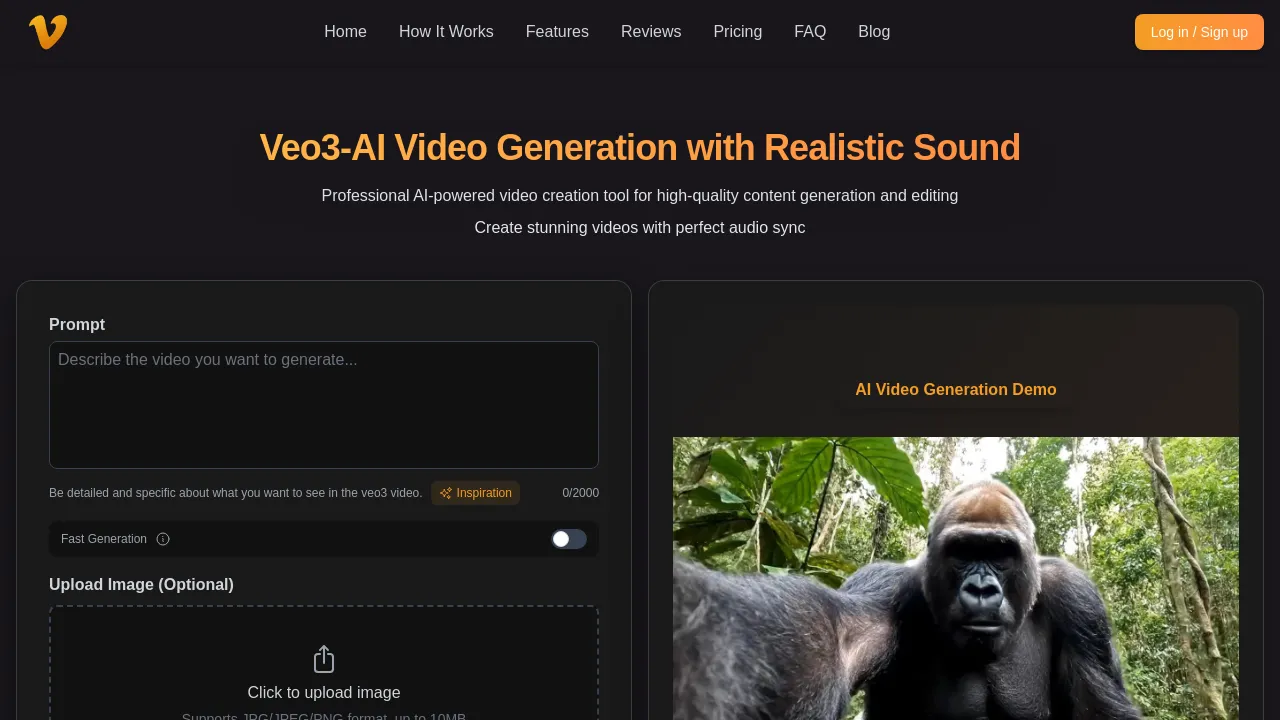Open the FAQ nav link
The image size is (1280, 720).
coord(810,32)
